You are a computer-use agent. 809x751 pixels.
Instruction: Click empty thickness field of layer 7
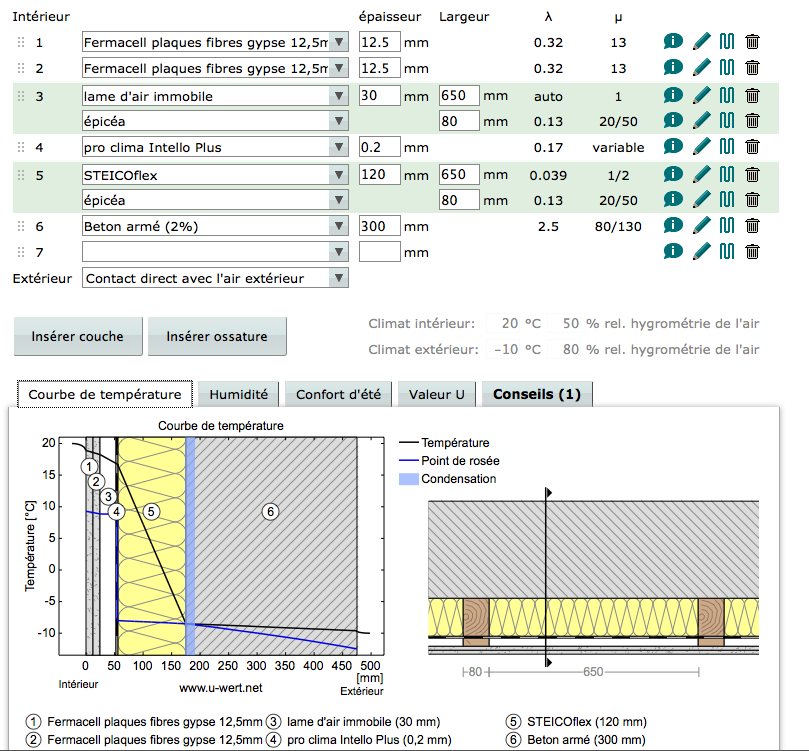coord(380,252)
